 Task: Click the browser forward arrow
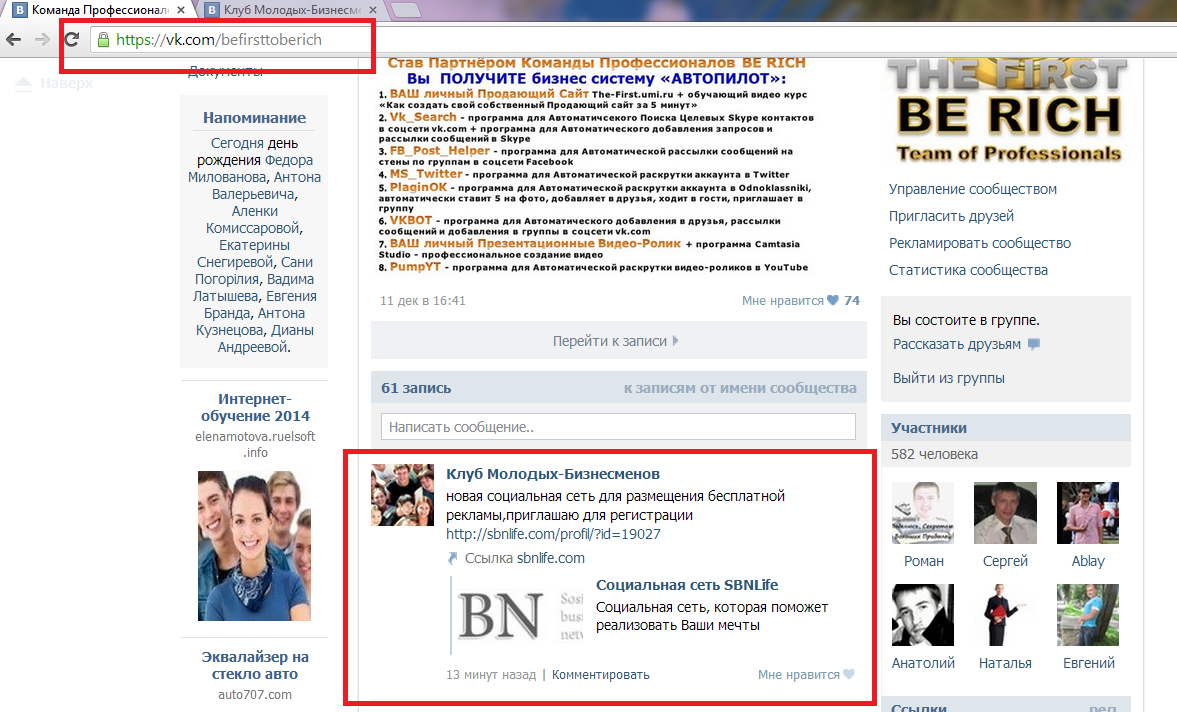pos(42,39)
